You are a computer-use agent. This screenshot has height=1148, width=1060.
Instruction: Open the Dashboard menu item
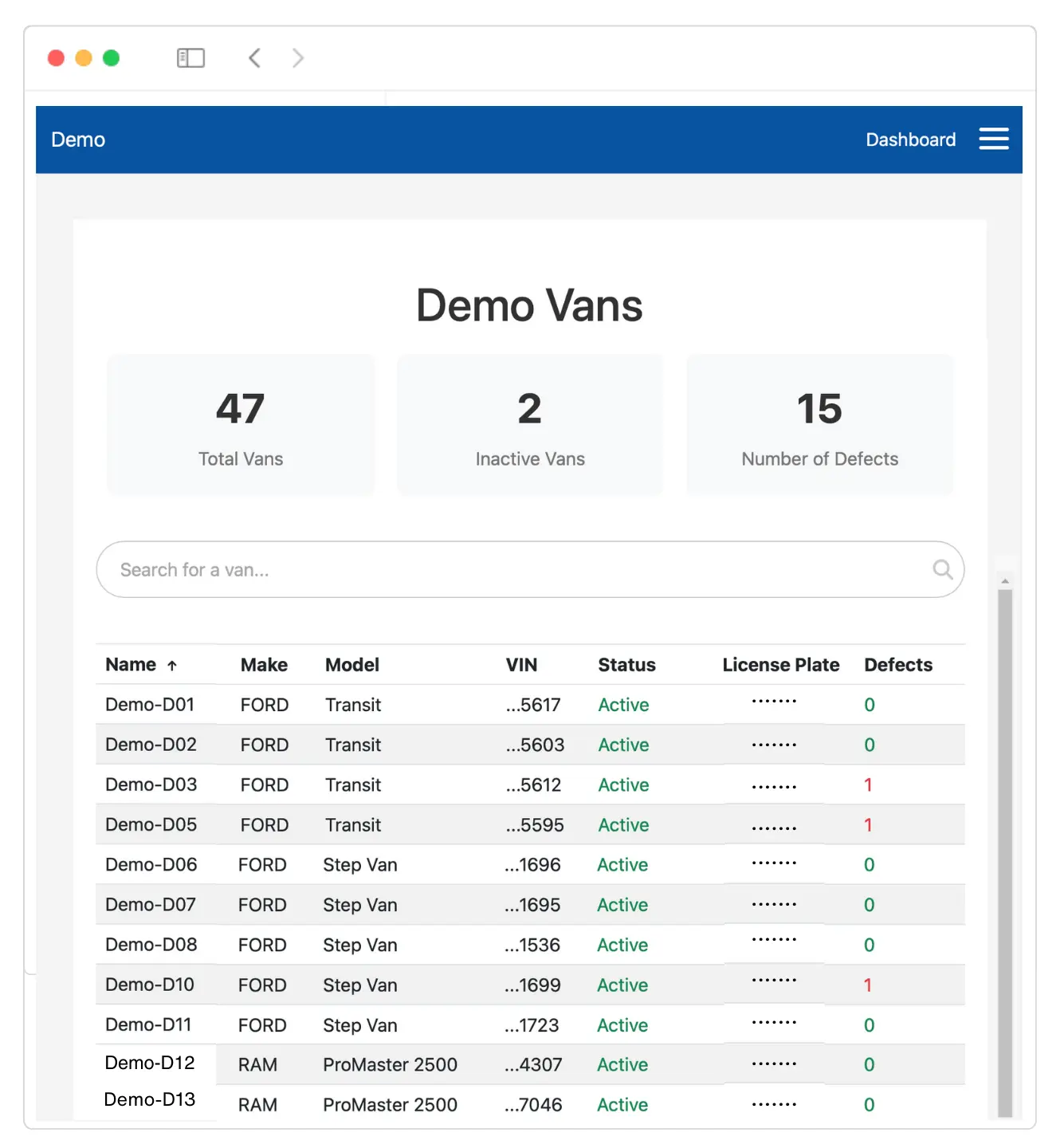(910, 139)
